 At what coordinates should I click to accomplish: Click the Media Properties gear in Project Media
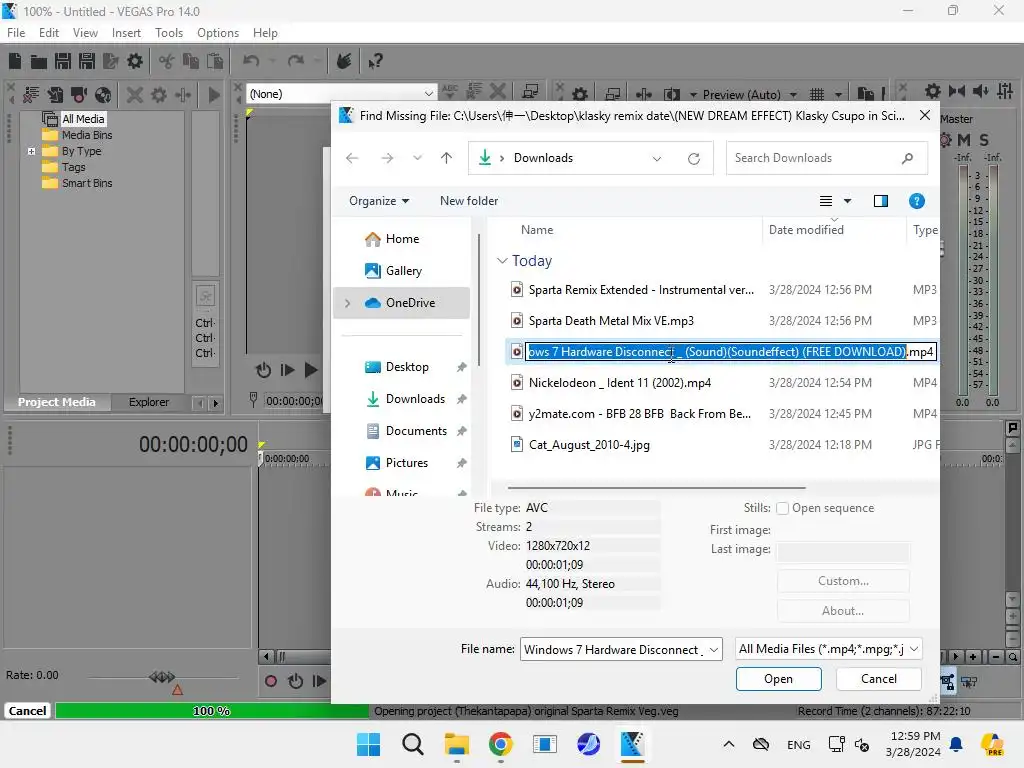pos(159,95)
